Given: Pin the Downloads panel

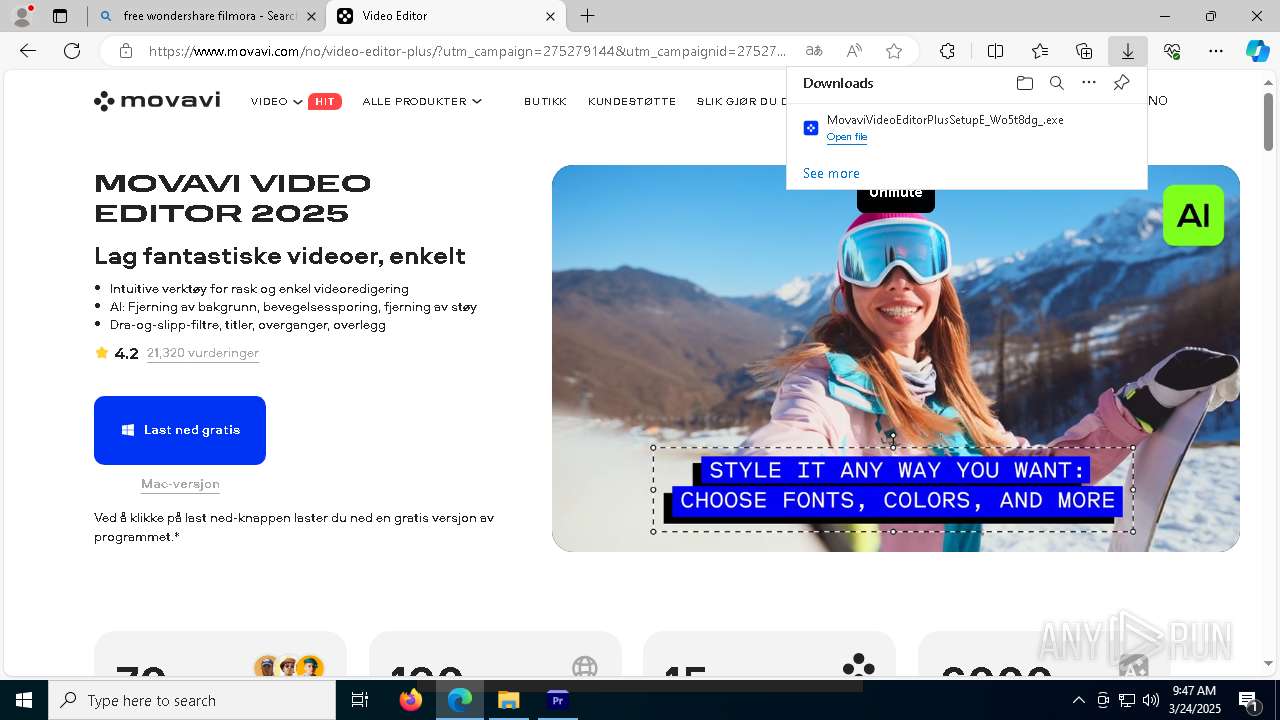Looking at the screenshot, I should [x=1121, y=83].
